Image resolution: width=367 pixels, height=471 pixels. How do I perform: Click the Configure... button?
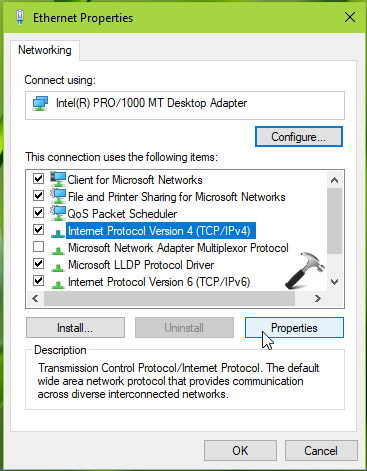299,137
